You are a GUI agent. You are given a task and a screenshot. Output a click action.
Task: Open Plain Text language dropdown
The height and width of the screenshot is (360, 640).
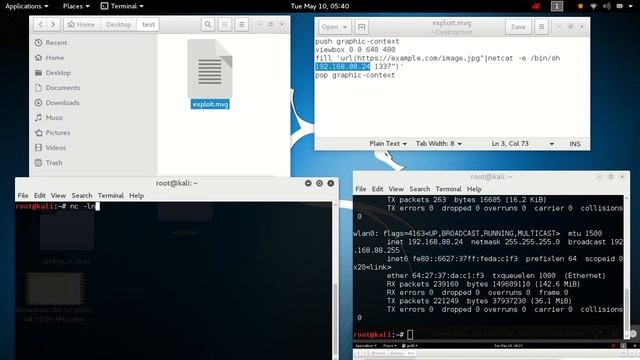tap(388, 144)
